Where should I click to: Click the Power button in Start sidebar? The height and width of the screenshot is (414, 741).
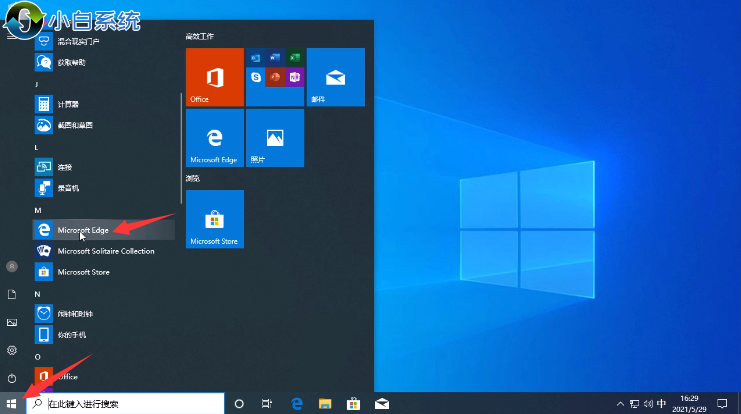click(x=12, y=378)
